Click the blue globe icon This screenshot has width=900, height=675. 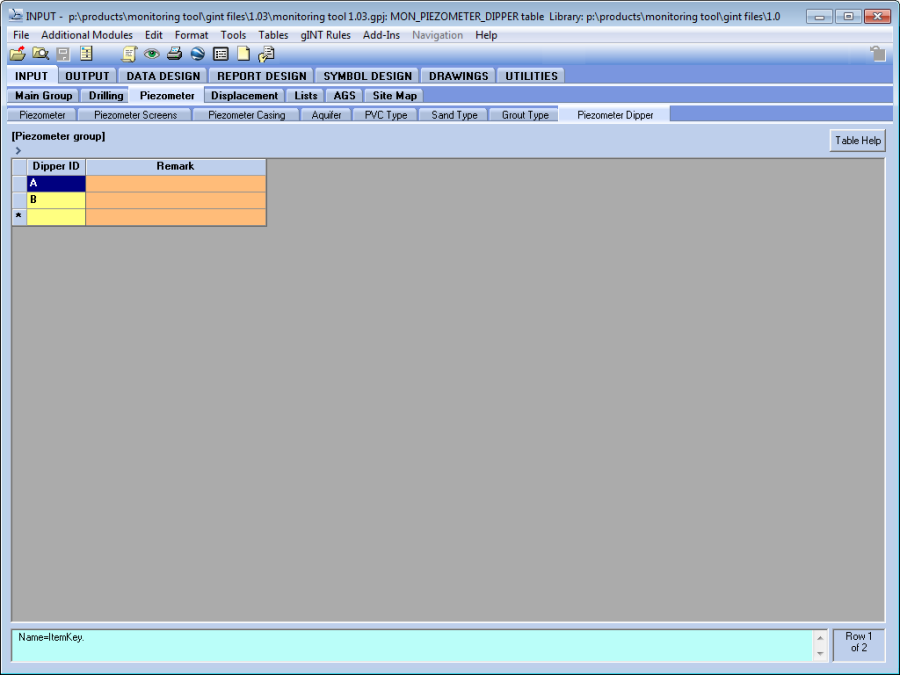(x=197, y=54)
